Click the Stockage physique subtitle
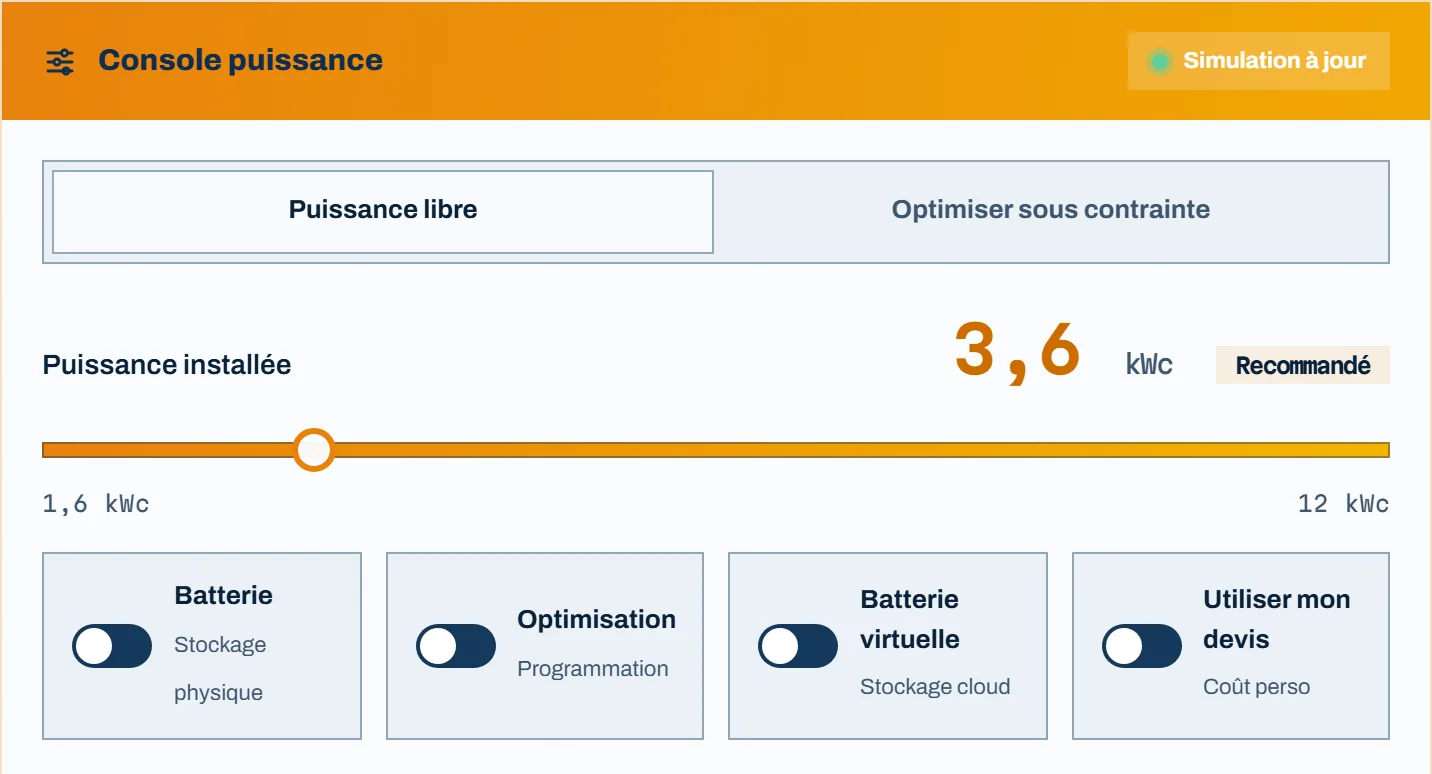The width and height of the screenshot is (1432, 774). pyautogui.click(x=220, y=669)
